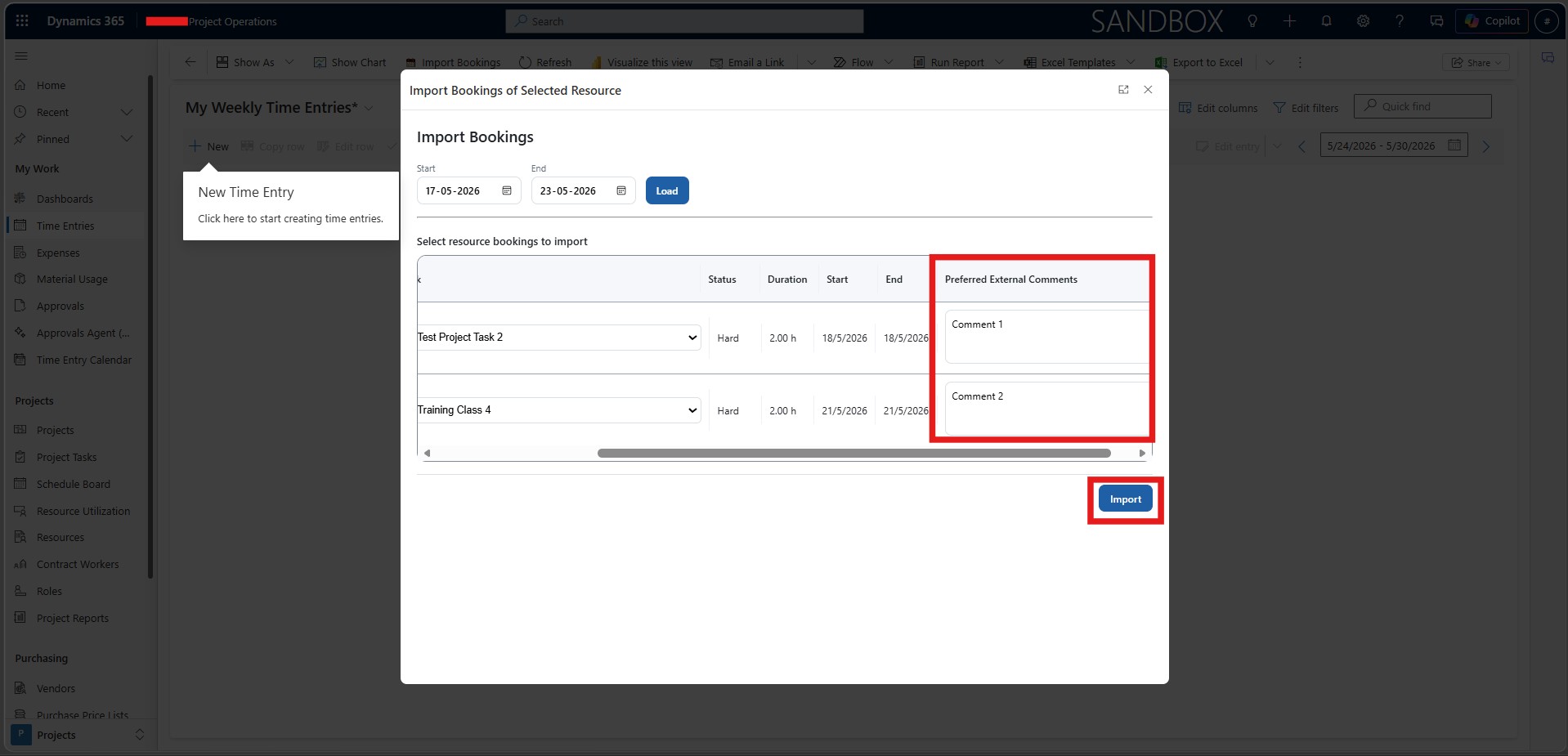Open the Start date calendar picker

point(507,191)
